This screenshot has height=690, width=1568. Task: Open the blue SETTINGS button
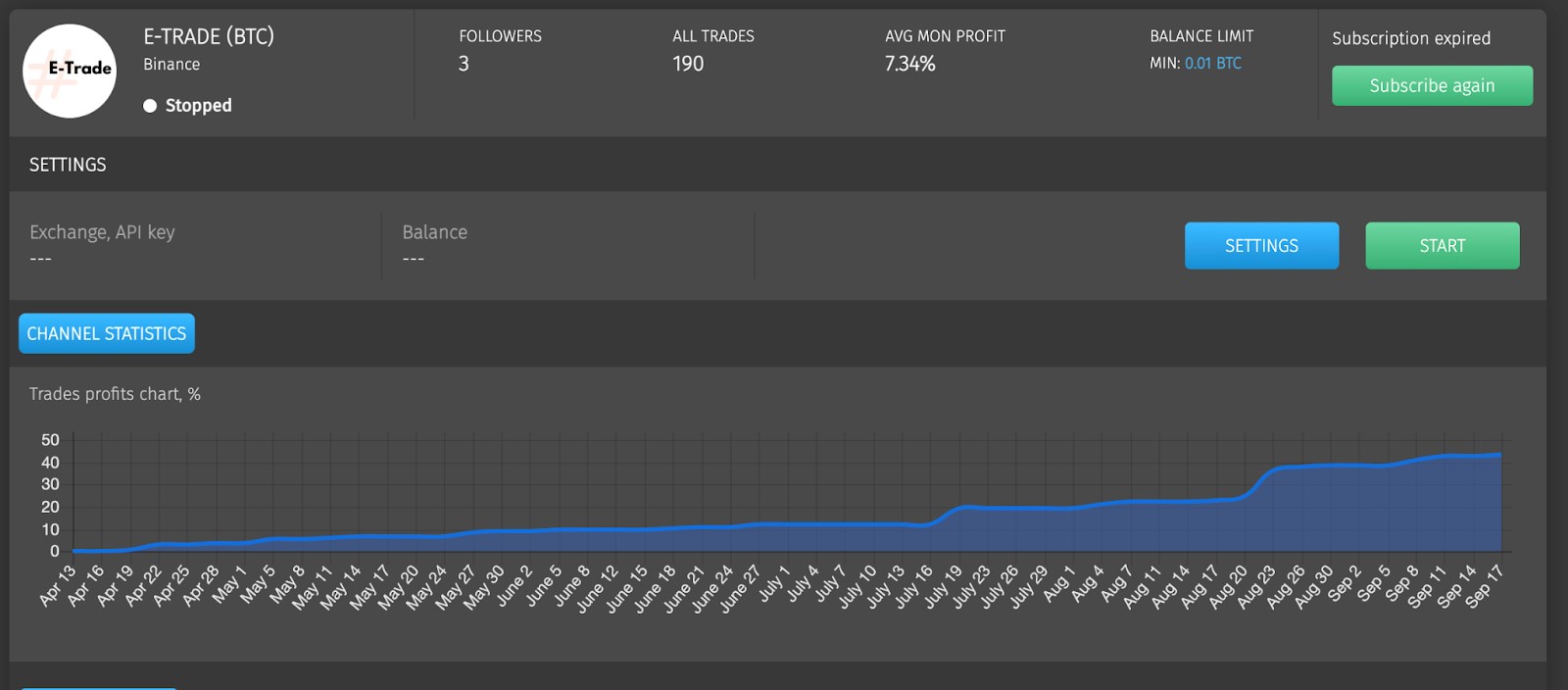point(1260,245)
